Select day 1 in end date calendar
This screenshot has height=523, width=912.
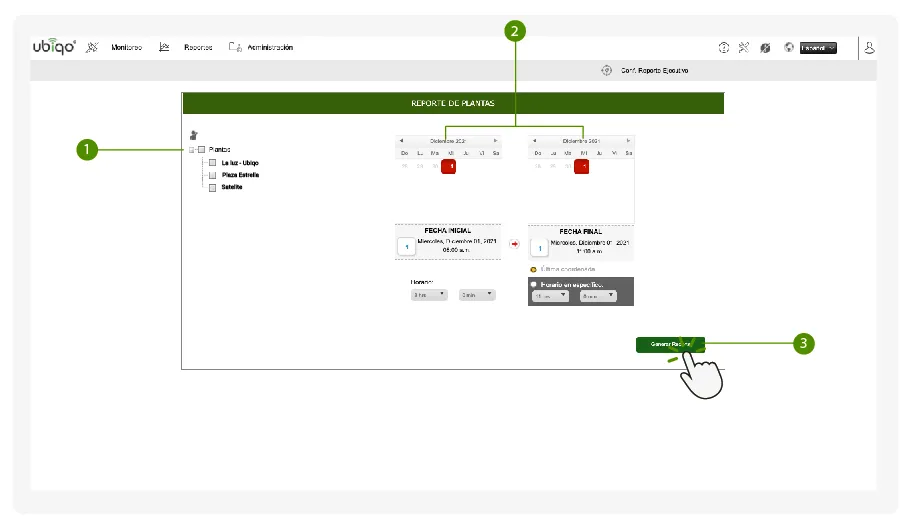tap(582, 166)
